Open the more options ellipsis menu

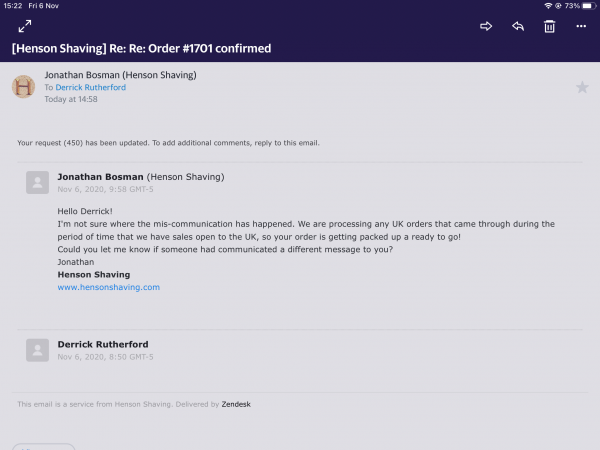coord(581,26)
